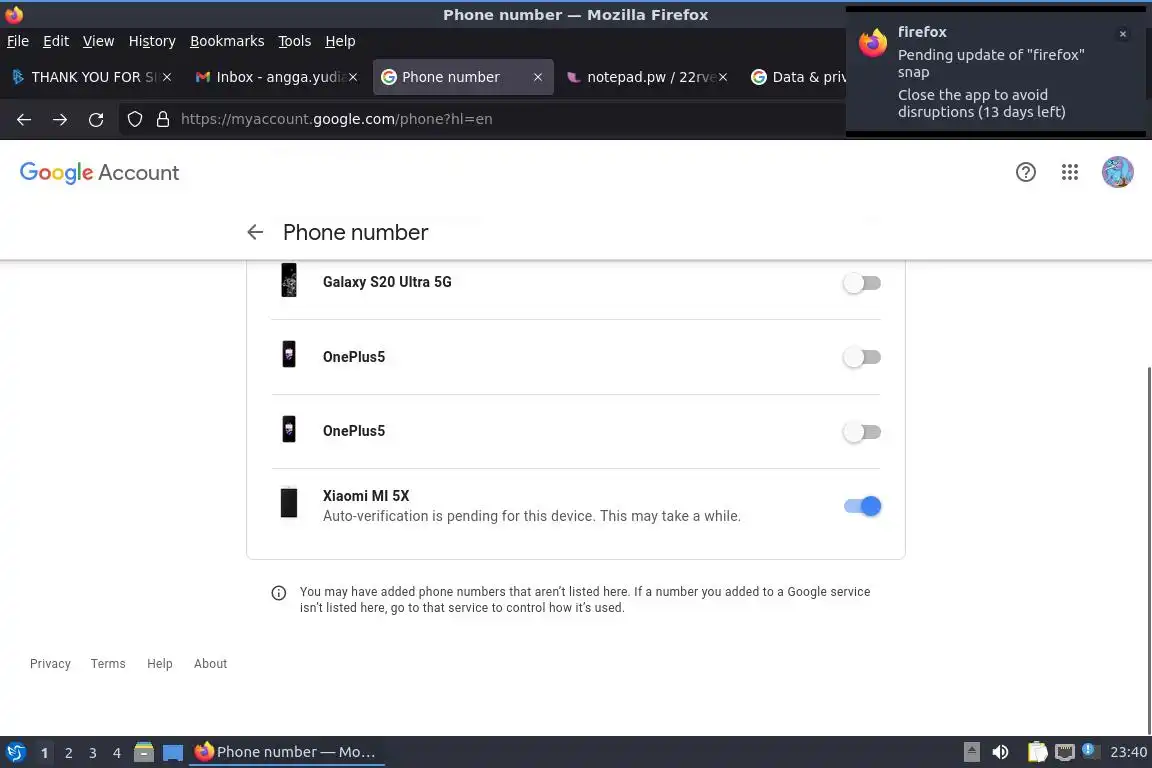The image size is (1152, 768).
Task: Click the browser forward arrow
Action: tap(60, 119)
